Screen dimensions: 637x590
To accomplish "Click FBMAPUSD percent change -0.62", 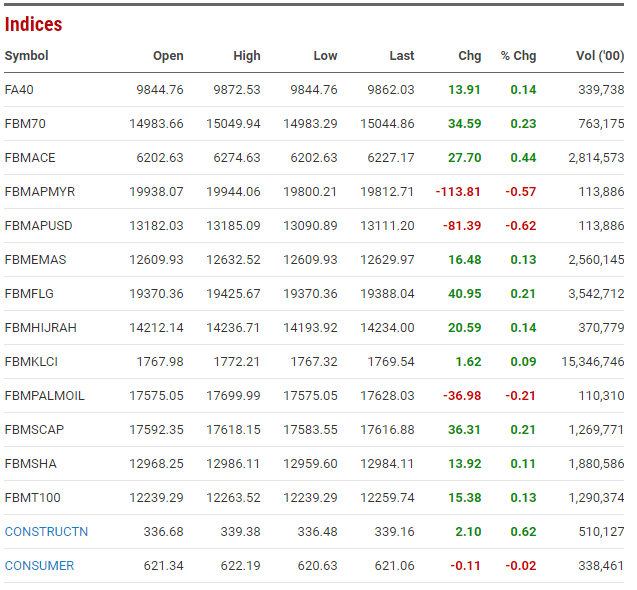I will point(521,226).
